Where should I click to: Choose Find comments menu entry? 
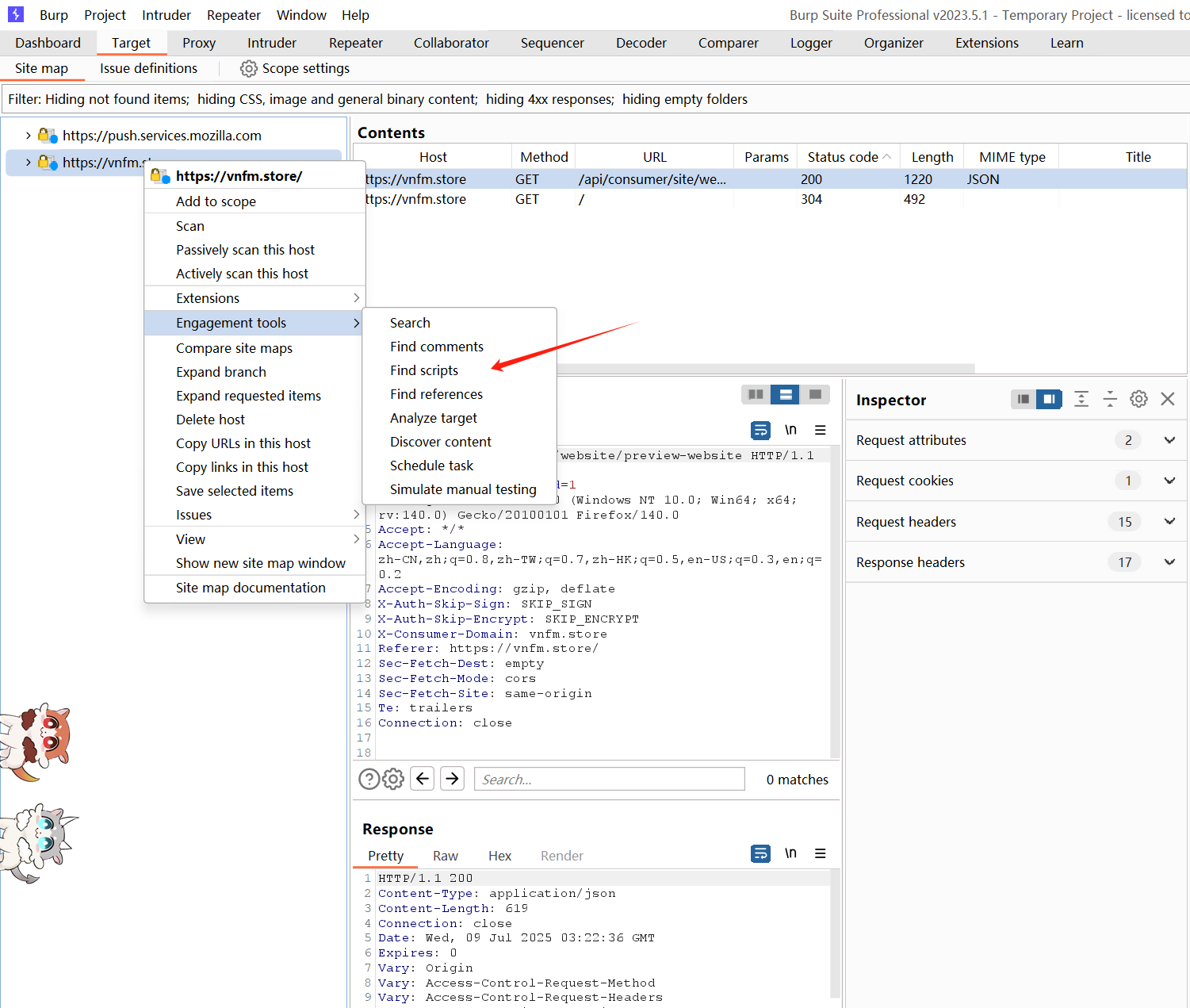click(437, 347)
